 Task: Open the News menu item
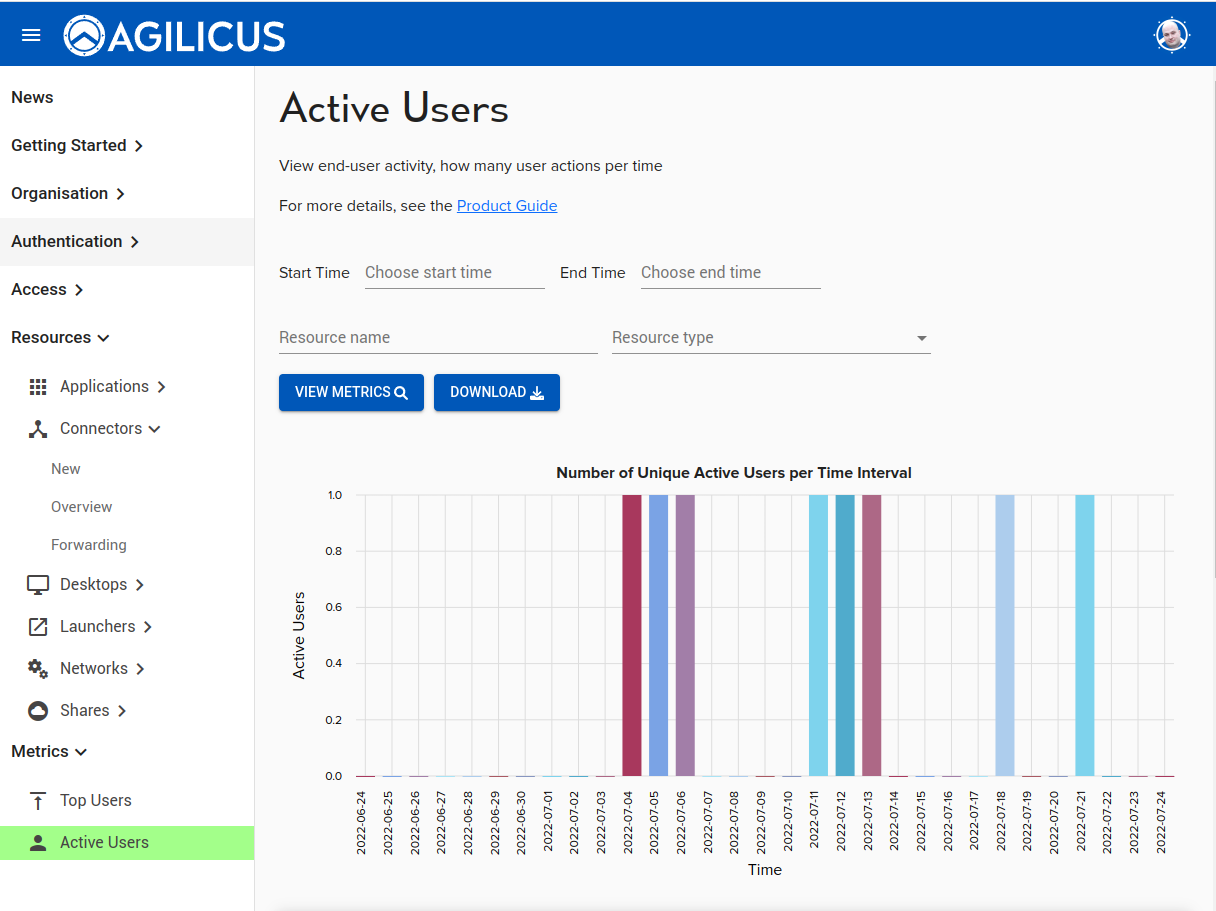pos(32,98)
